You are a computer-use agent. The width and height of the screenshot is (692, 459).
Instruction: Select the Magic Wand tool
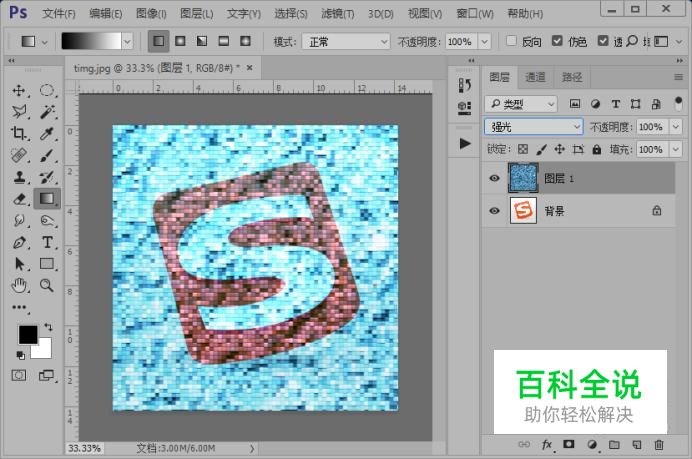pyautogui.click(x=47, y=112)
